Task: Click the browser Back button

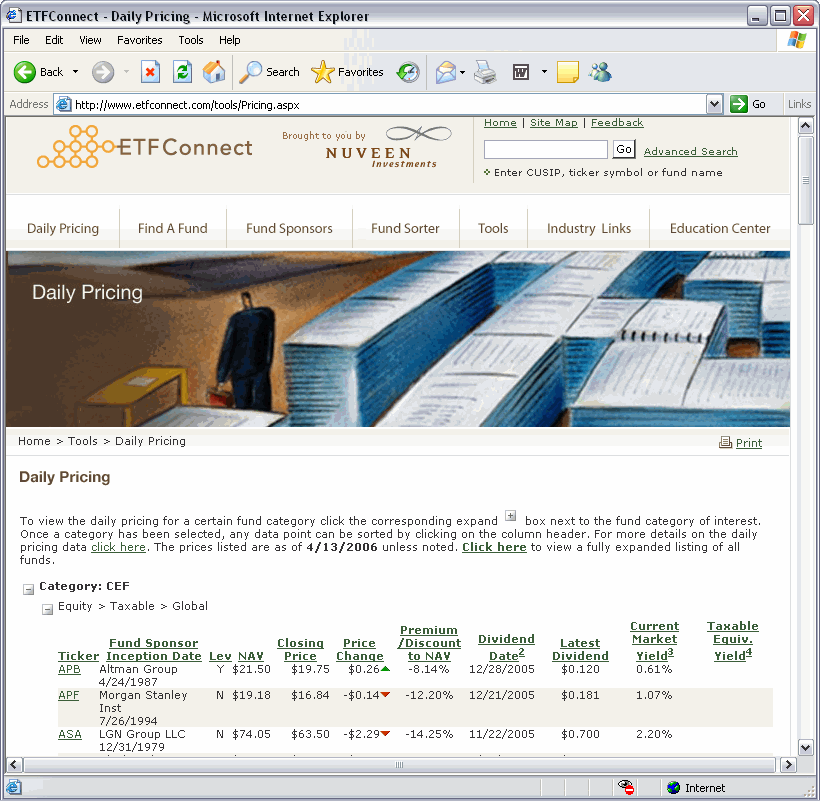Action: click(x=38, y=72)
